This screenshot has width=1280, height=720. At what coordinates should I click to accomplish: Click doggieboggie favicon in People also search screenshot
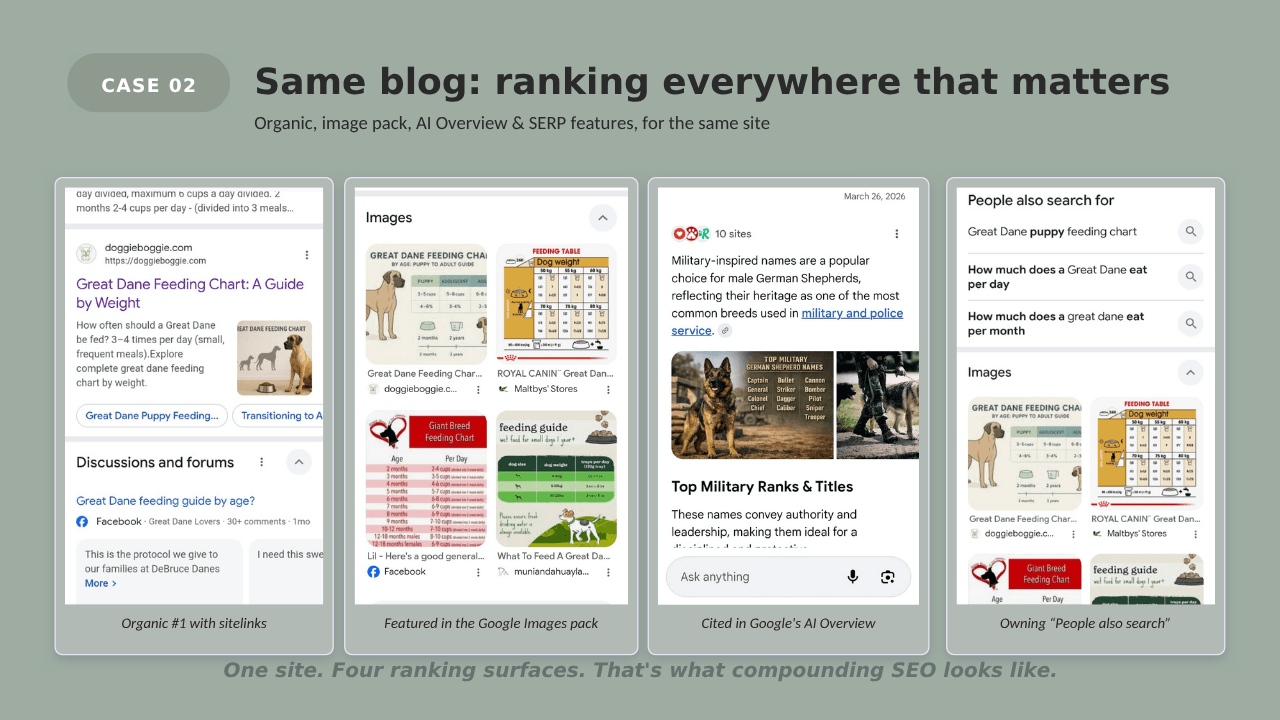[975, 534]
